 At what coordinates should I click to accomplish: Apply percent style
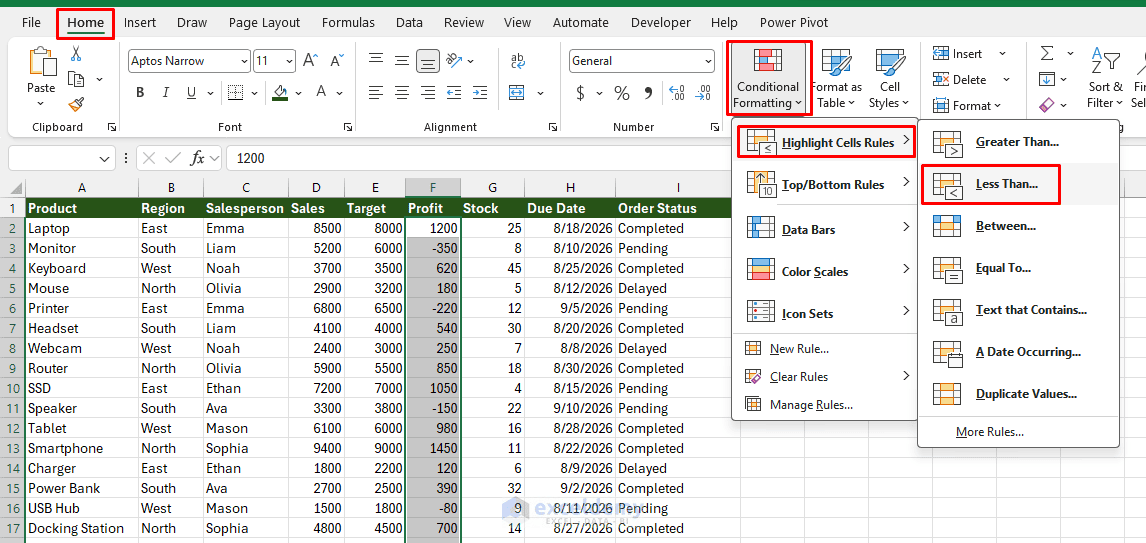621,93
